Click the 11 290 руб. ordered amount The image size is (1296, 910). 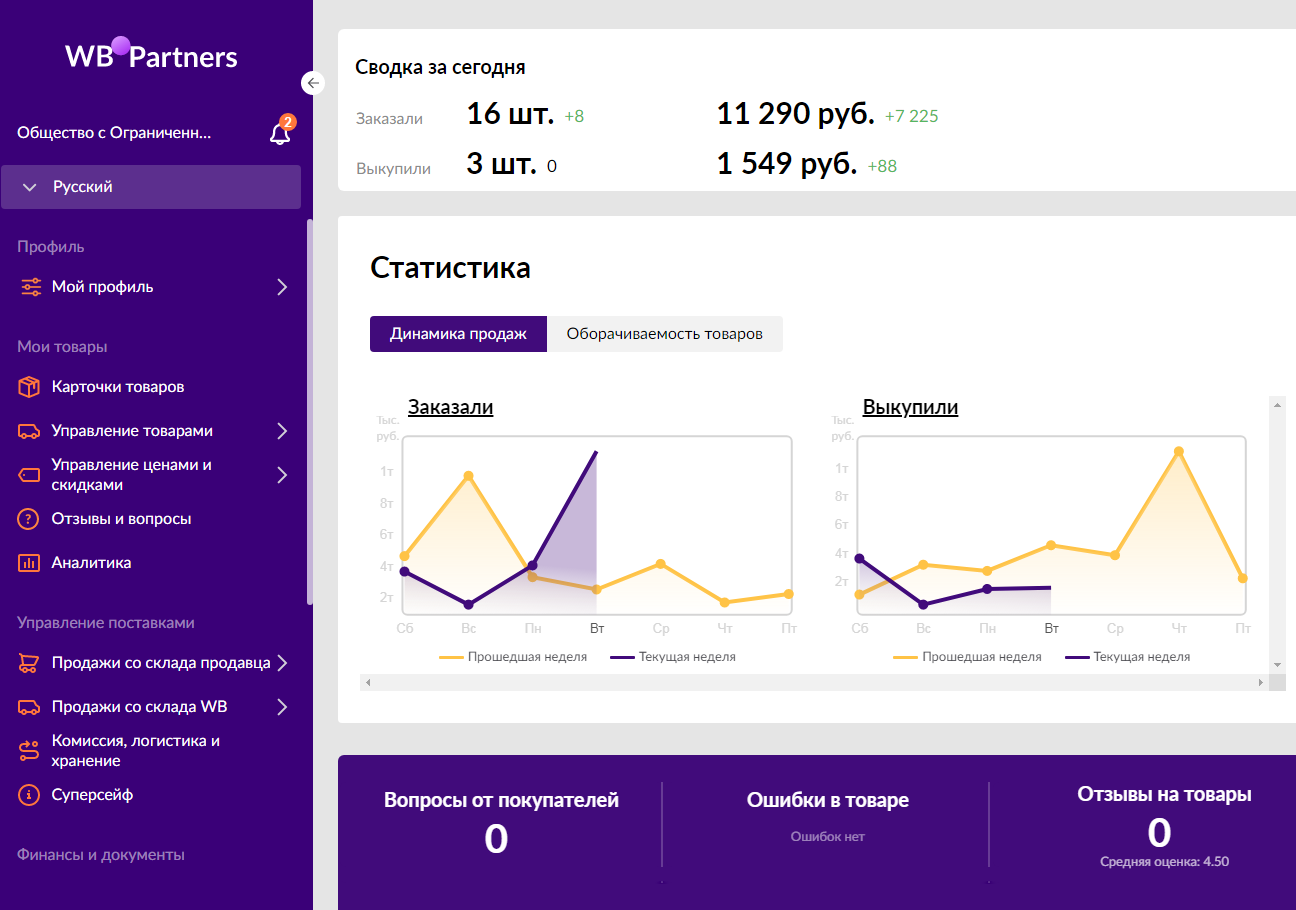(796, 114)
